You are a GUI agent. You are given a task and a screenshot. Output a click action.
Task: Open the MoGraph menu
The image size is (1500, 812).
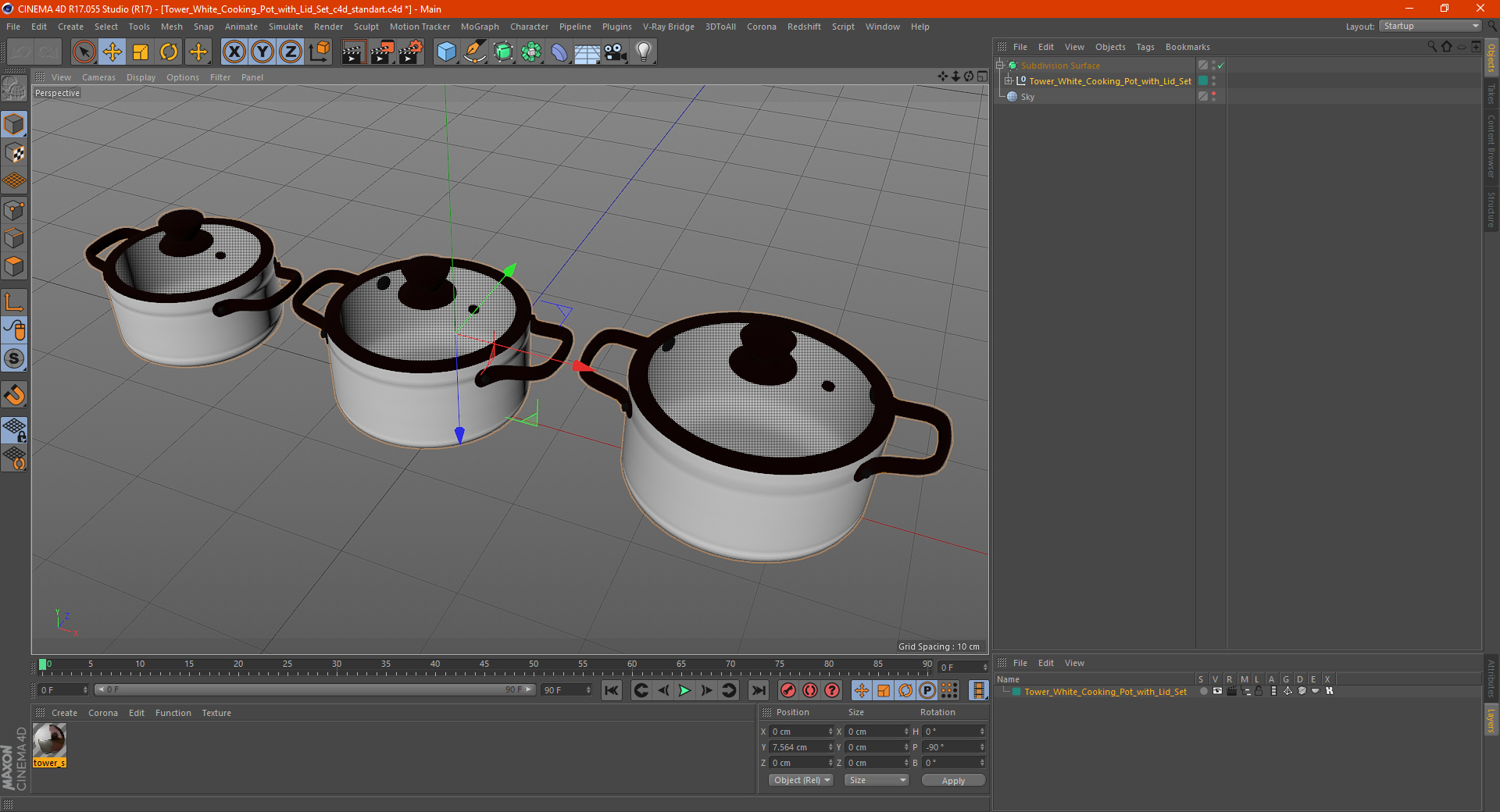click(480, 27)
